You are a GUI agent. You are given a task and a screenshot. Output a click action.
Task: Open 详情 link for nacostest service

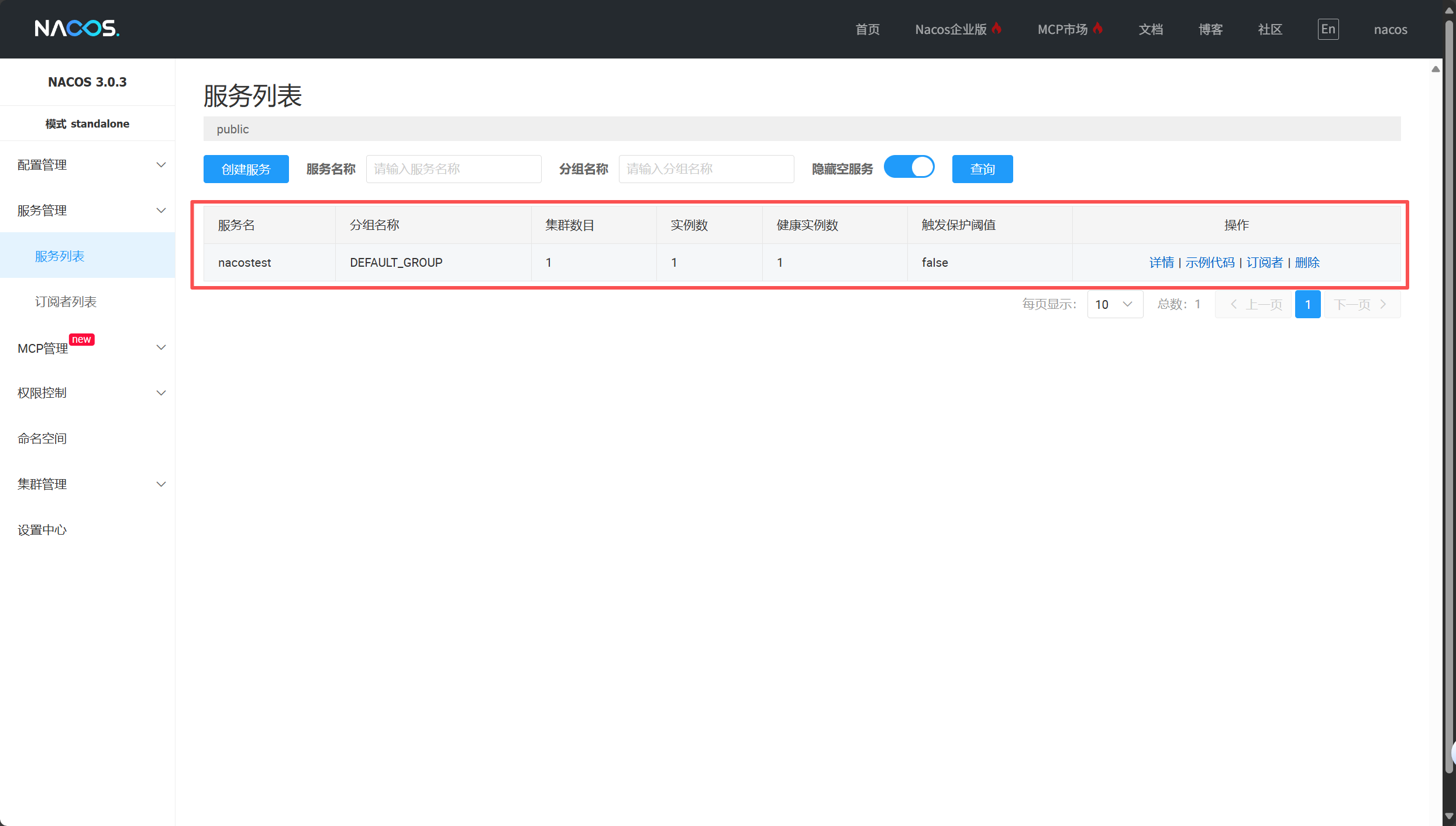coord(1161,263)
